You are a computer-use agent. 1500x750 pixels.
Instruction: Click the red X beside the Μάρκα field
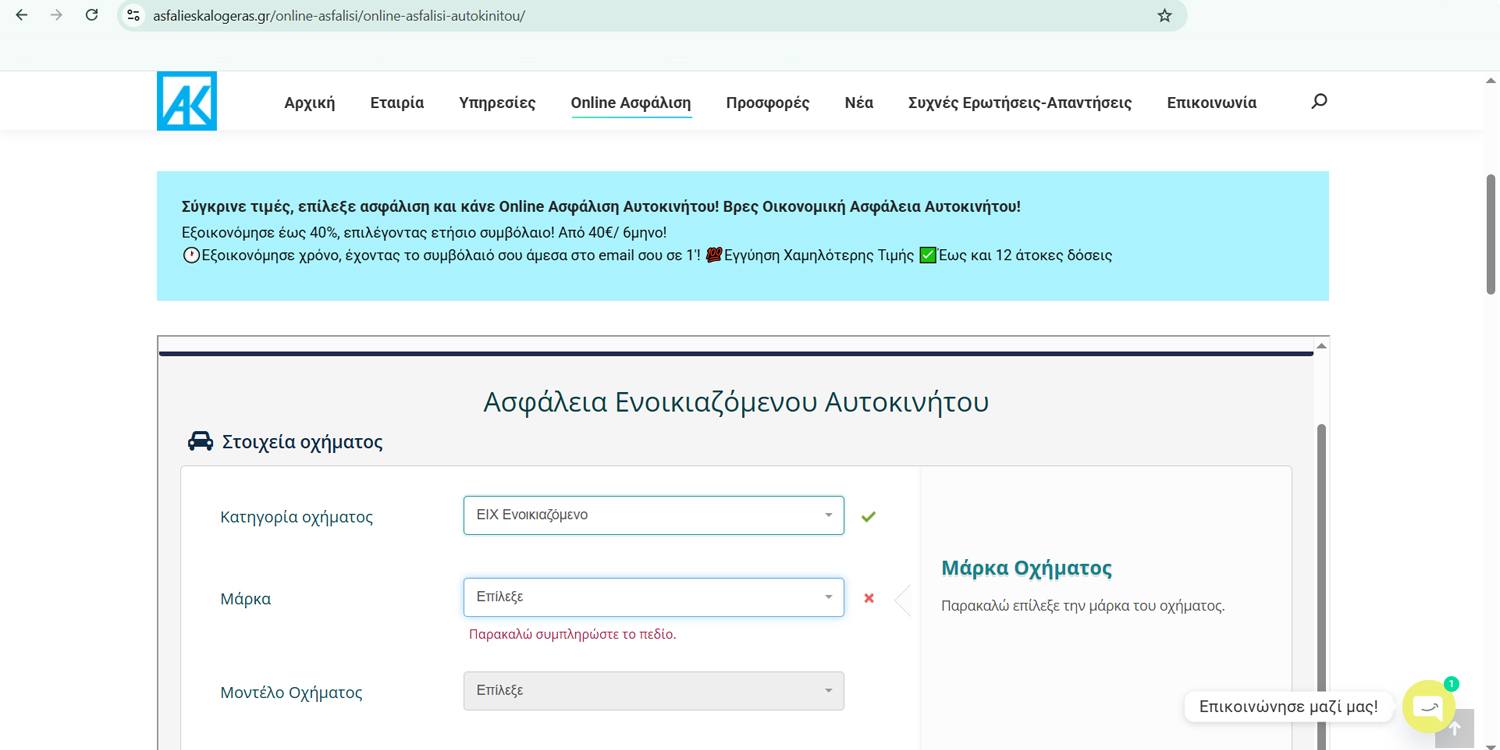(868, 598)
